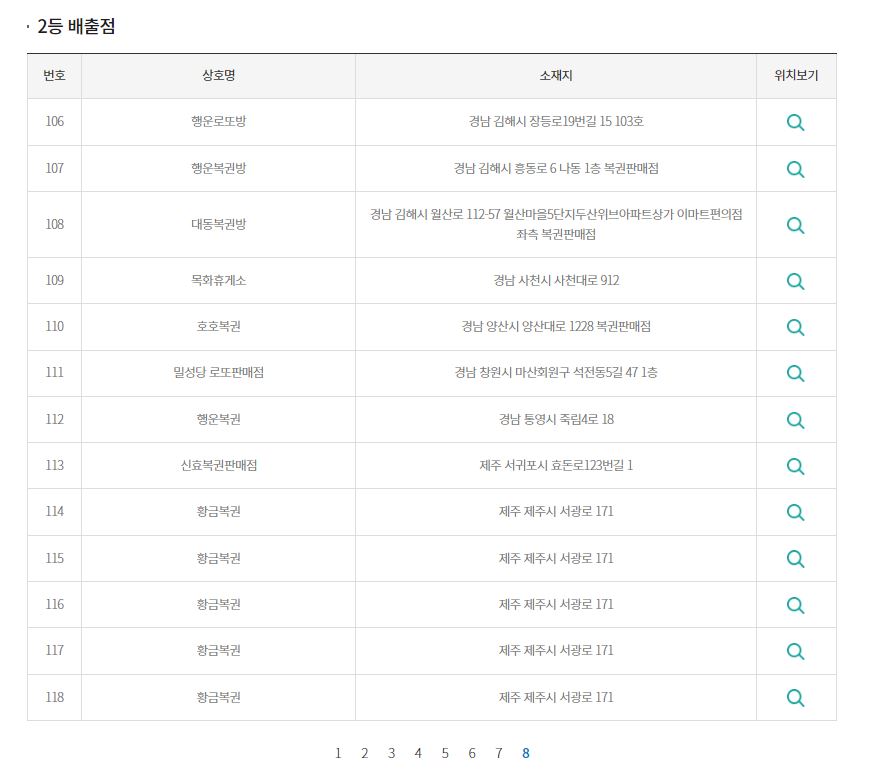Open location view for row 110 호호복권
Viewport: 882px width, 776px height.
click(x=795, y=327)
